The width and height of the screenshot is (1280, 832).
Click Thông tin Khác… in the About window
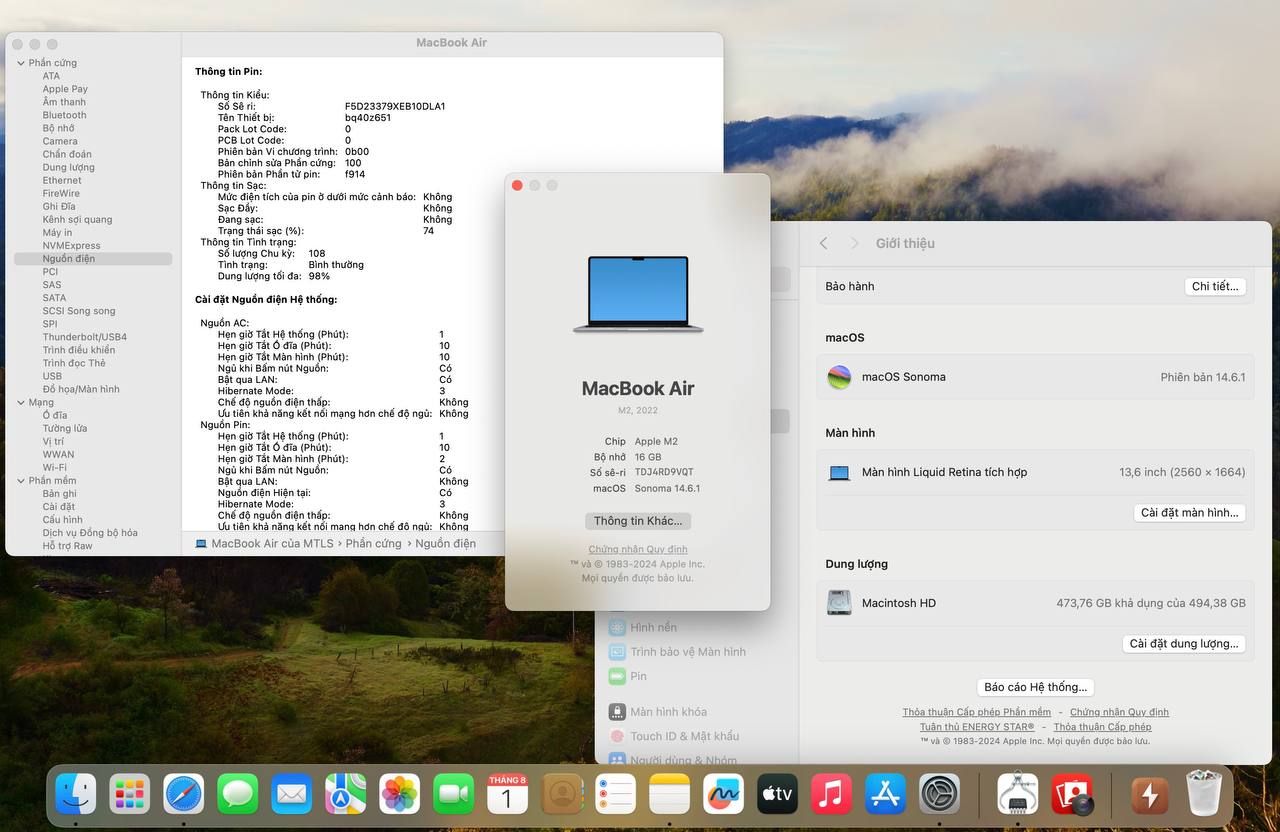(x=638, y=521)
